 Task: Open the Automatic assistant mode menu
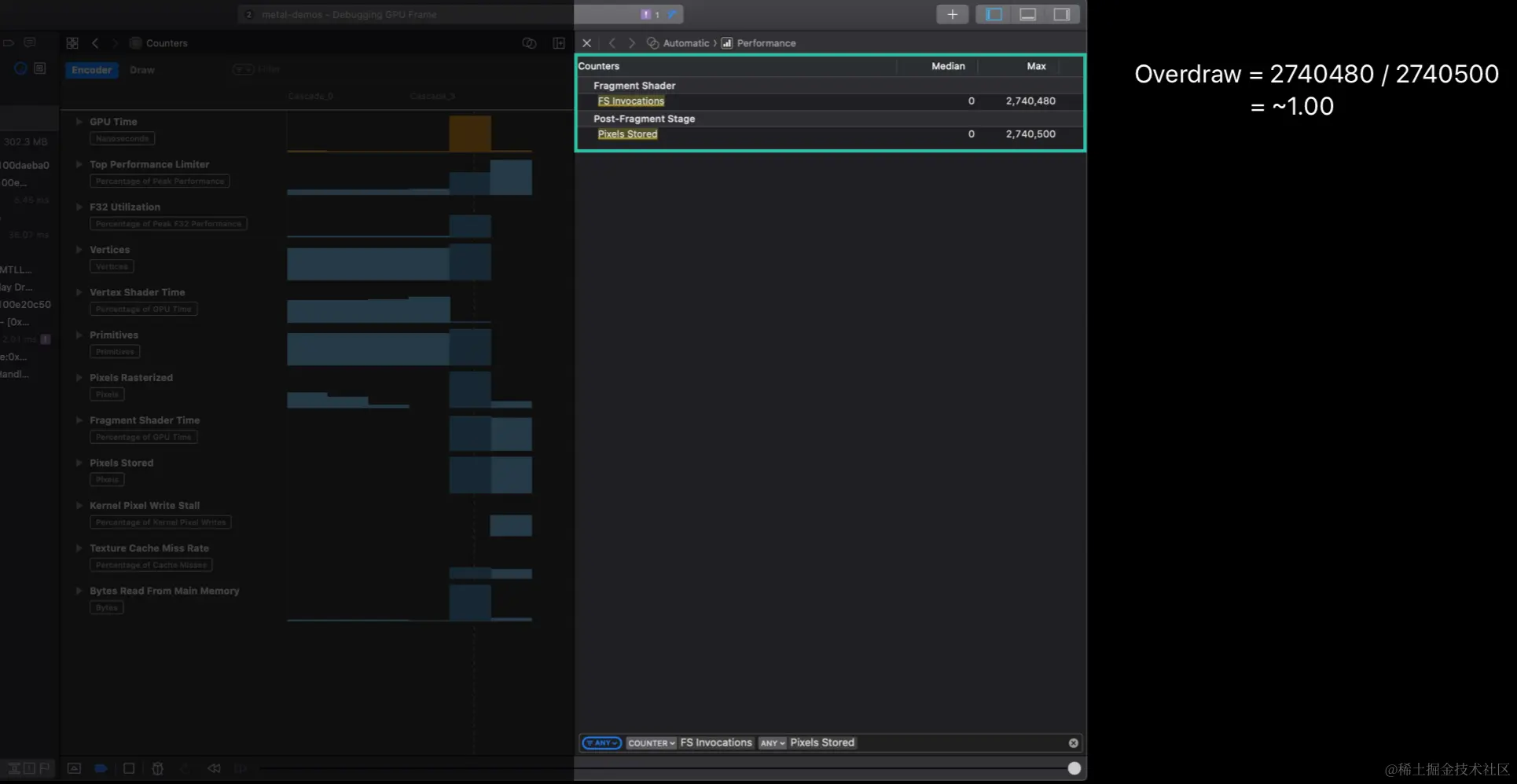[678, 43]
